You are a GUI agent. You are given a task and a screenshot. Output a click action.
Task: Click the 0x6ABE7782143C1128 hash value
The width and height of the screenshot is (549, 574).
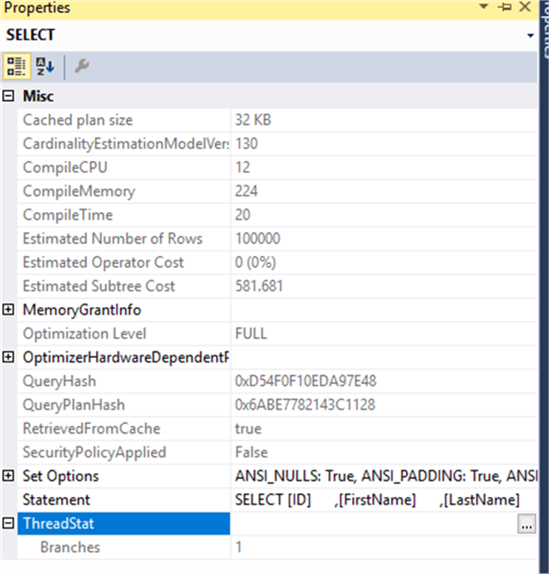(x=305, y=405)
